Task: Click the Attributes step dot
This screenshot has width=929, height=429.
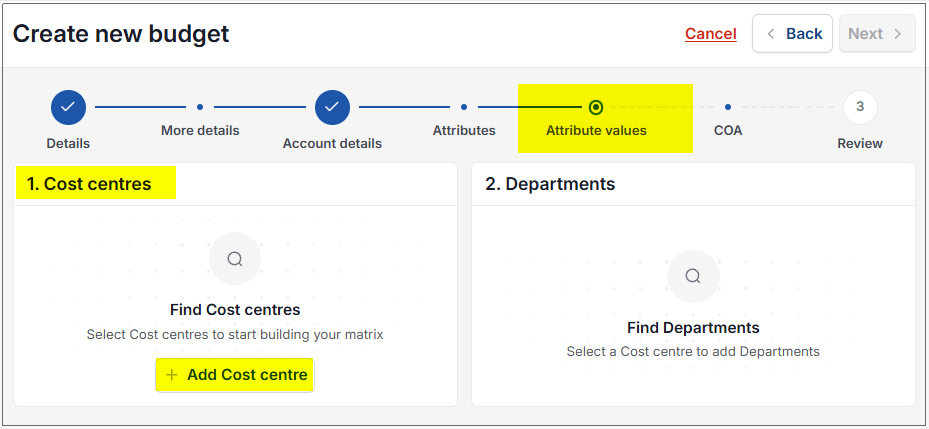Action: tap(464, 107)
